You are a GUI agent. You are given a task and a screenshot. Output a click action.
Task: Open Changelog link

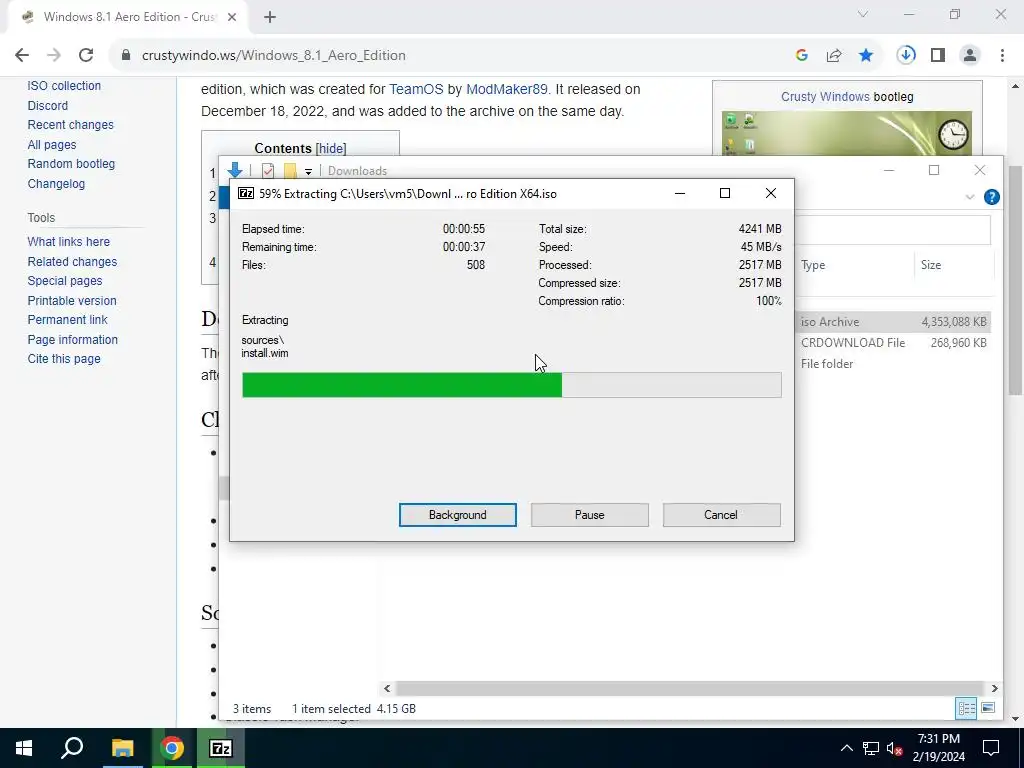pyautogui.click(x=56, y=184)
